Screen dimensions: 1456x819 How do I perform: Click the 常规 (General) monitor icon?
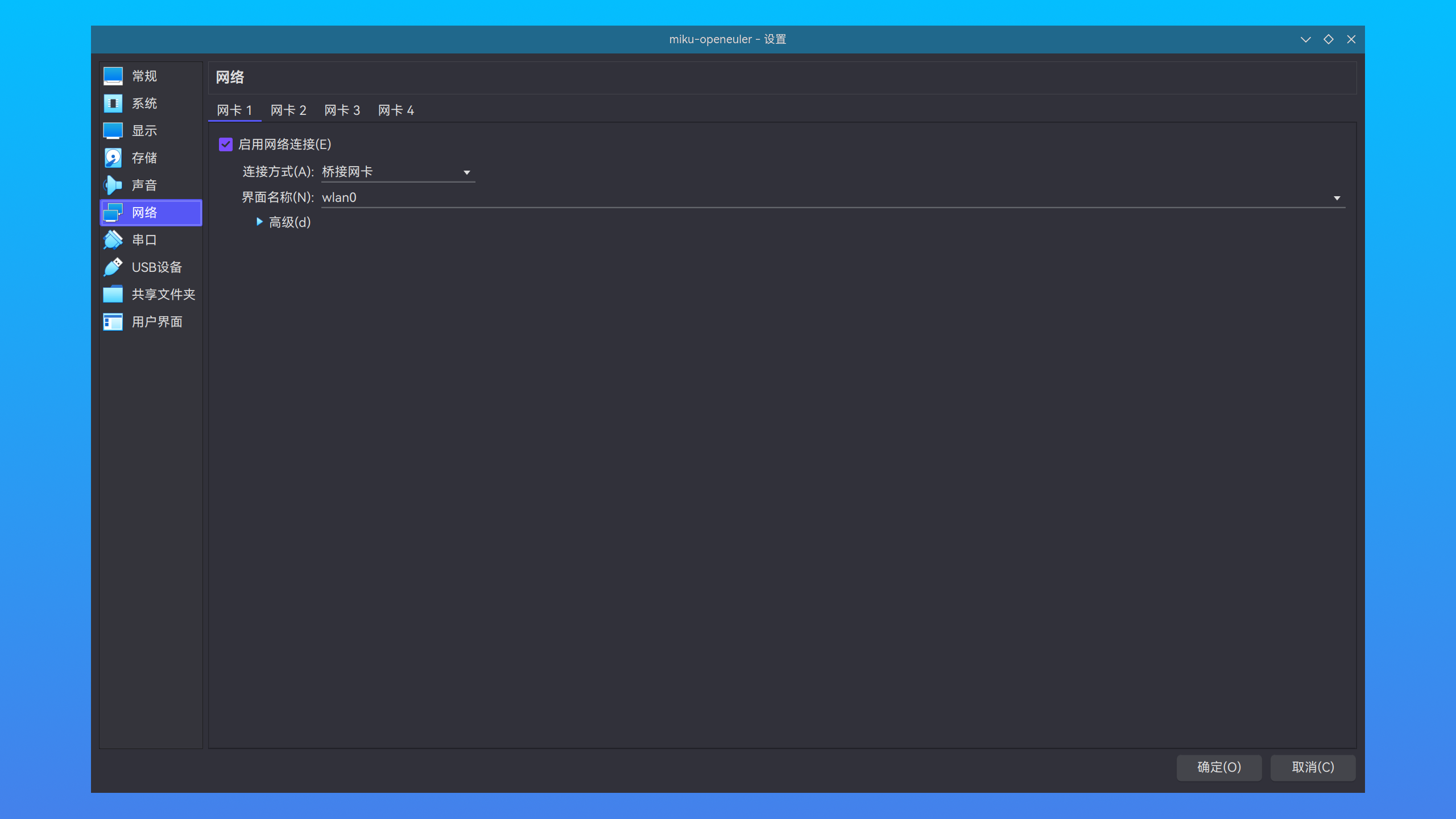[x=113, y=76]
